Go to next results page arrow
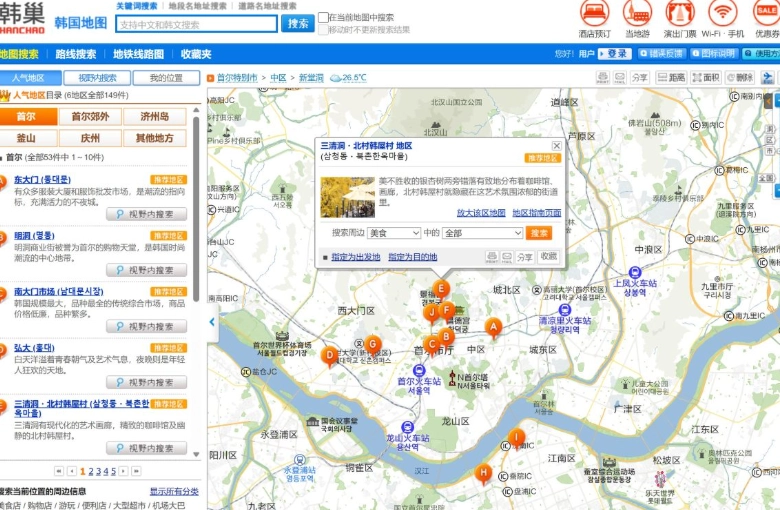 point(123,471)
